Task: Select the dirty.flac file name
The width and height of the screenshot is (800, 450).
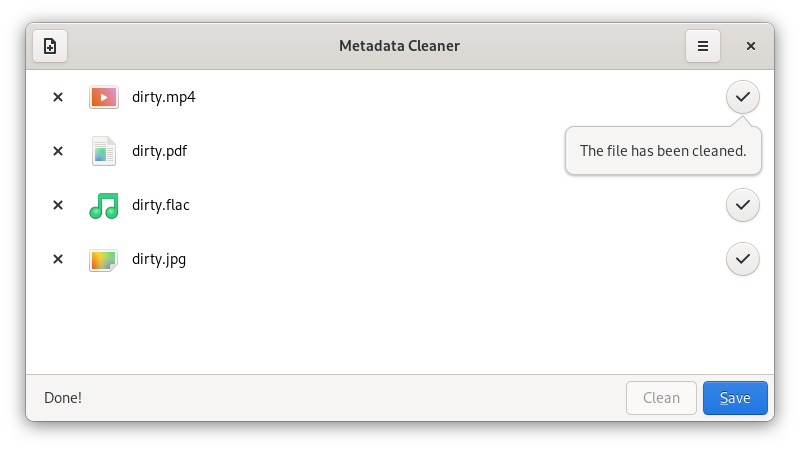Action: tap(161, 205)
